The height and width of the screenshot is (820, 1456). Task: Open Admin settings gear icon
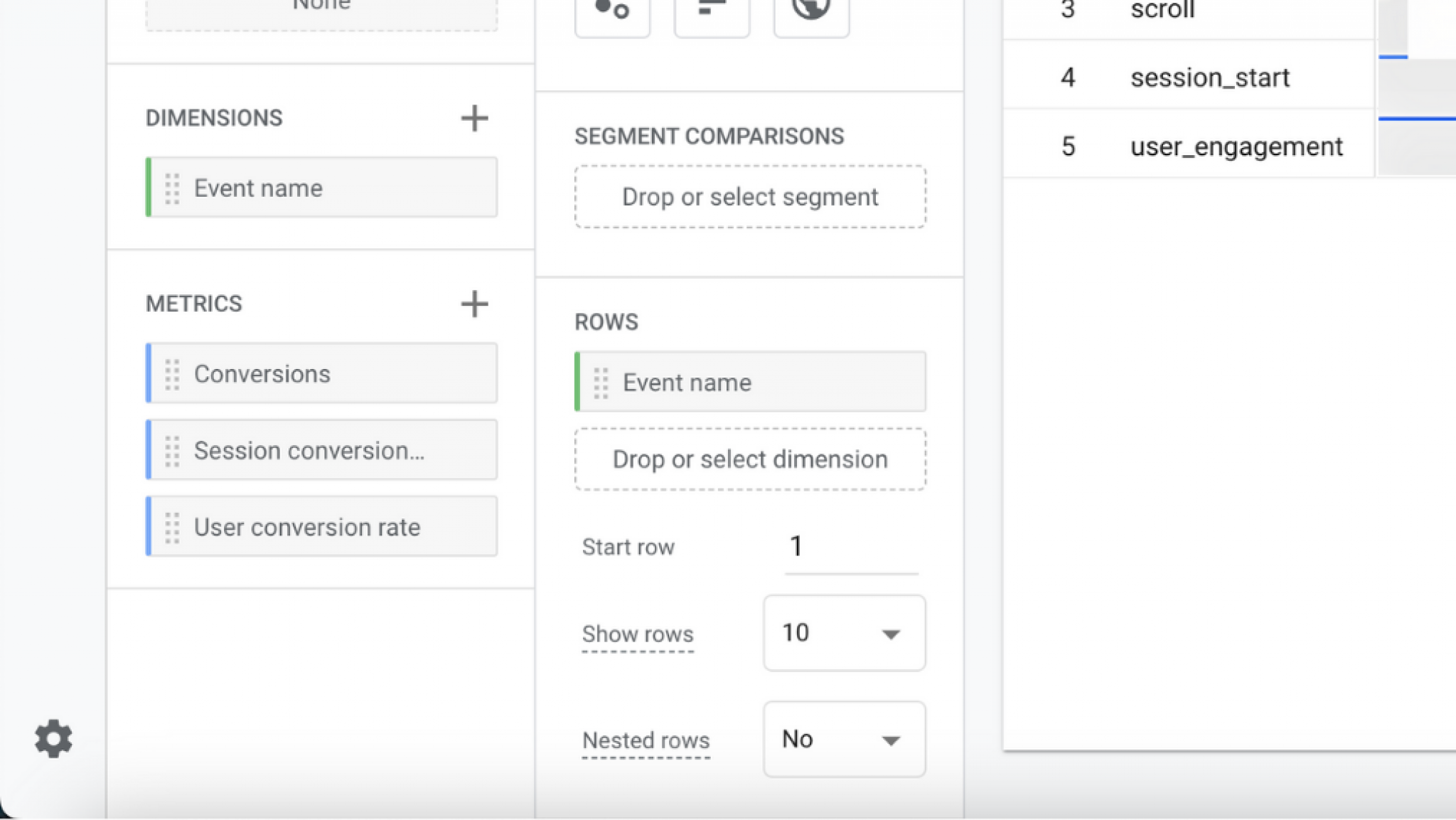53,739
